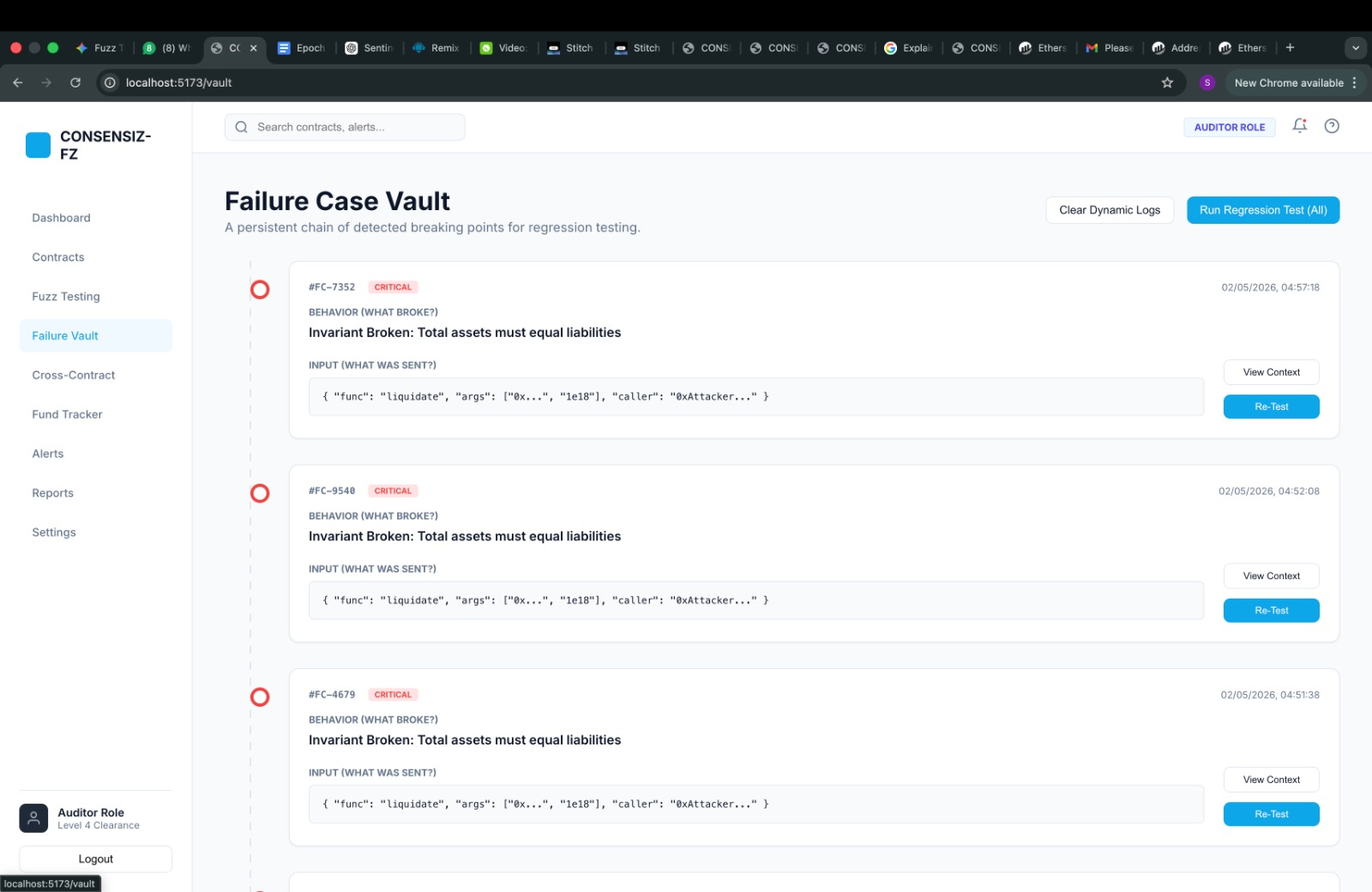Open Contracts in the sidebar
This screenshot has width=1372, height=892.
(x=95, y=257)
